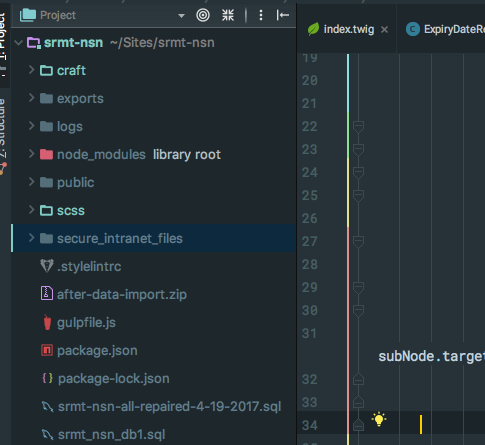Expand the public folder
This screenshot has height=445, width=485.
point(31,182)
